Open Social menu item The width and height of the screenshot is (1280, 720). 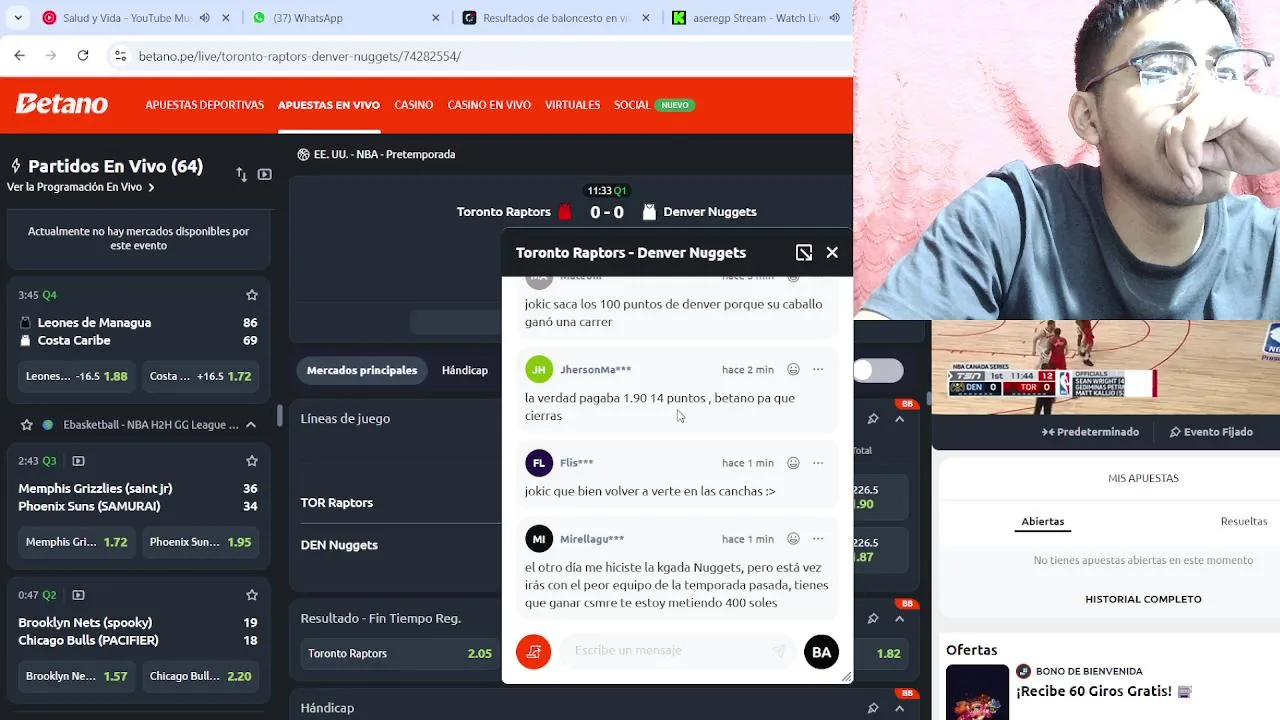[632, 105]
